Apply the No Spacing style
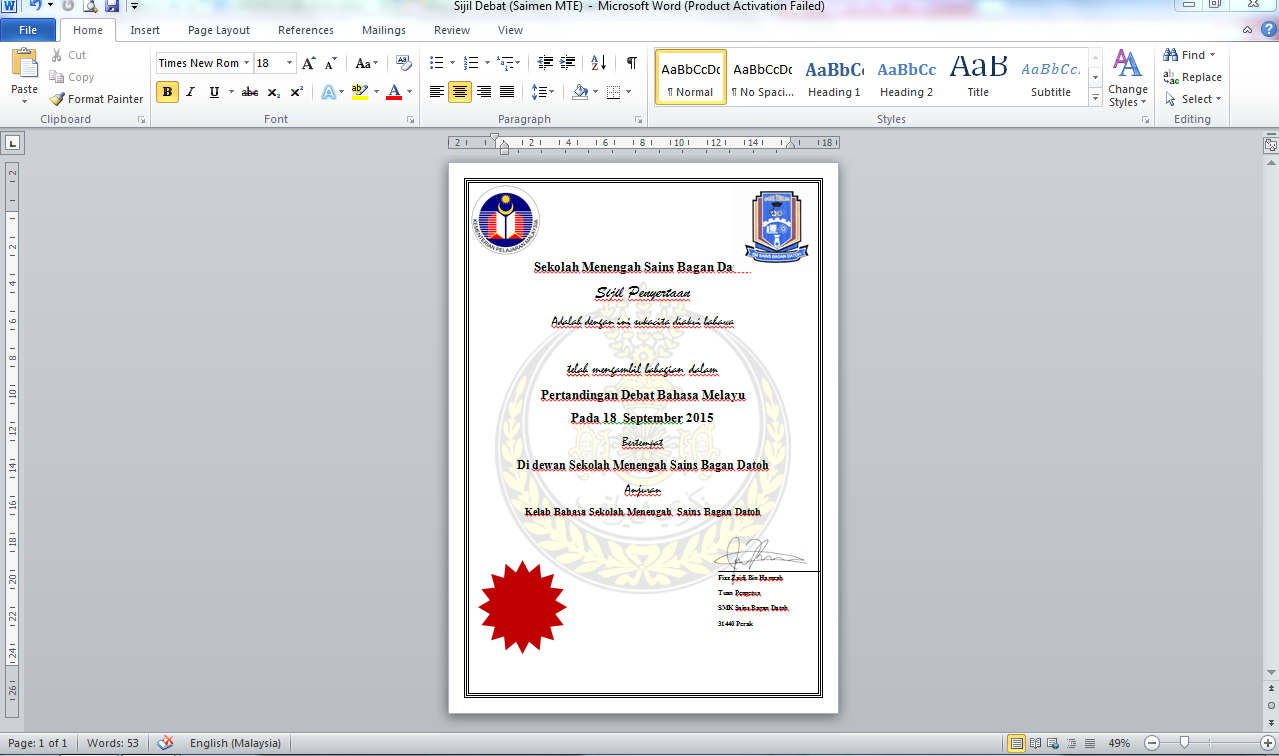This screenshot has width=1279, height=756. tap(762, 77)
